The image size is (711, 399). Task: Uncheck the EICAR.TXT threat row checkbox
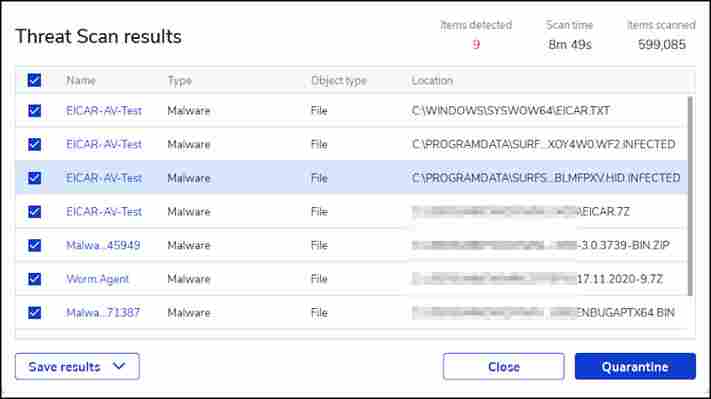[x=34, y=111]
